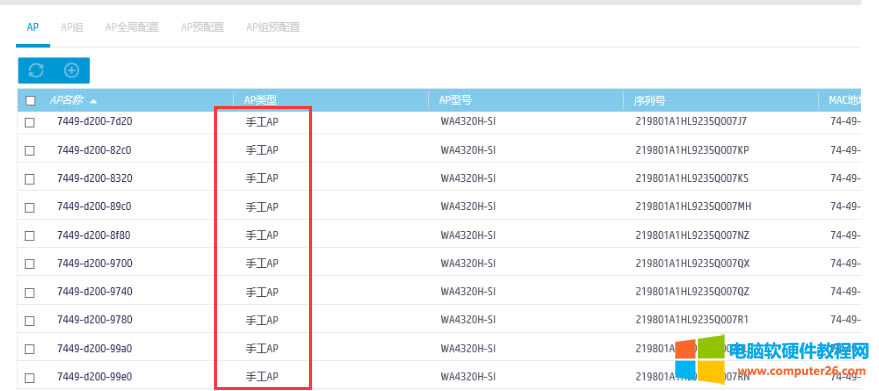Open AP name 7449-d200-9740
The image size is (879, 391).
95,292
